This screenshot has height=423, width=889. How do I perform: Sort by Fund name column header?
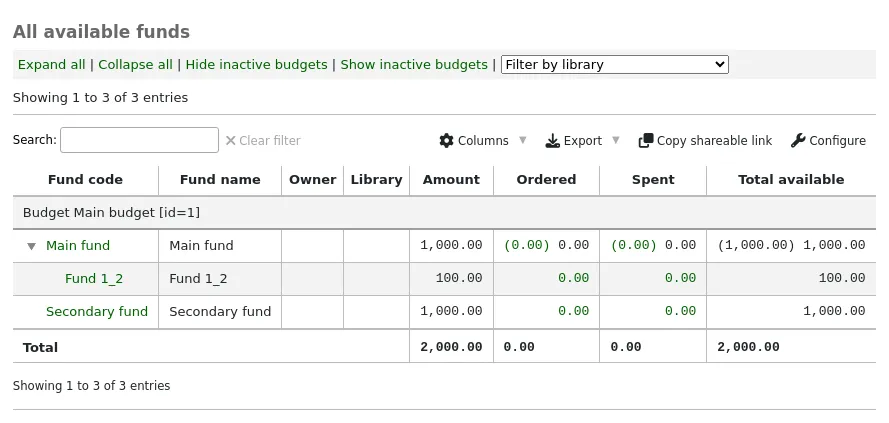[220, 180]
